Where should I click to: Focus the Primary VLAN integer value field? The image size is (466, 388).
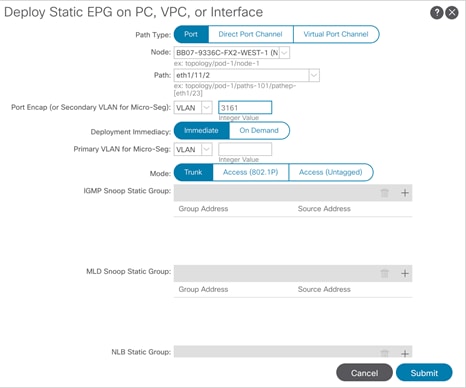(x=245, y=149)
